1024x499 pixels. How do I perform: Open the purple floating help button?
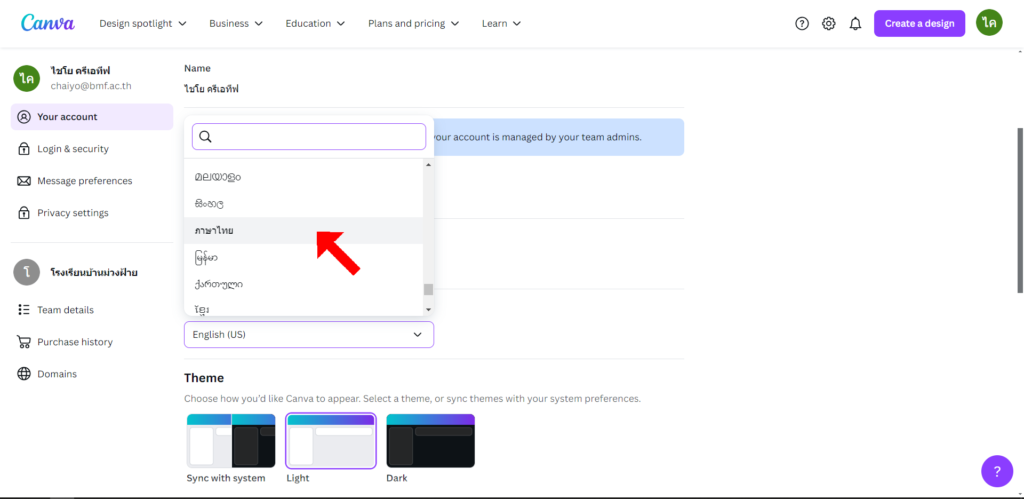coord(997,471)
